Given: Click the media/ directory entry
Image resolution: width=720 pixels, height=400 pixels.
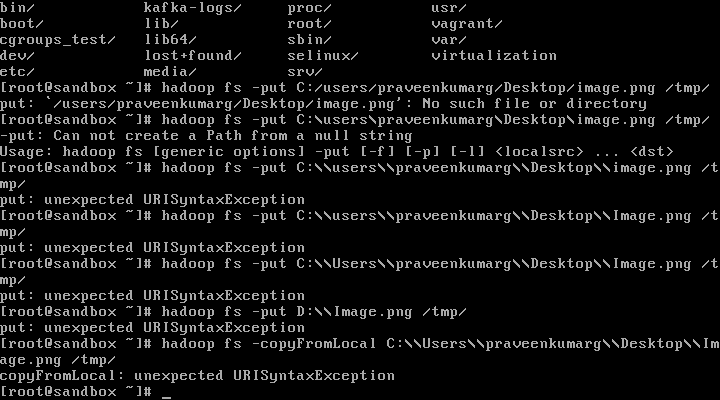Looking at the screenshot, I should (170, 72).
